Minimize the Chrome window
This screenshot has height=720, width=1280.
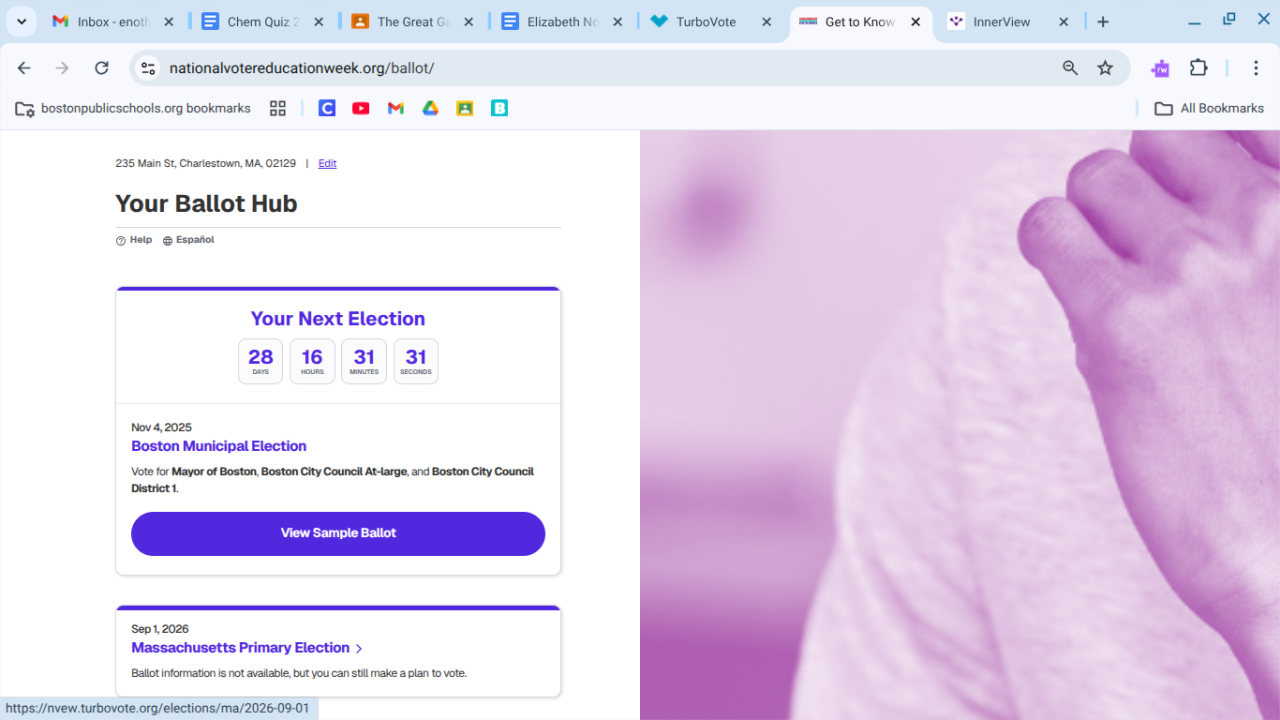coord(1194,22)
